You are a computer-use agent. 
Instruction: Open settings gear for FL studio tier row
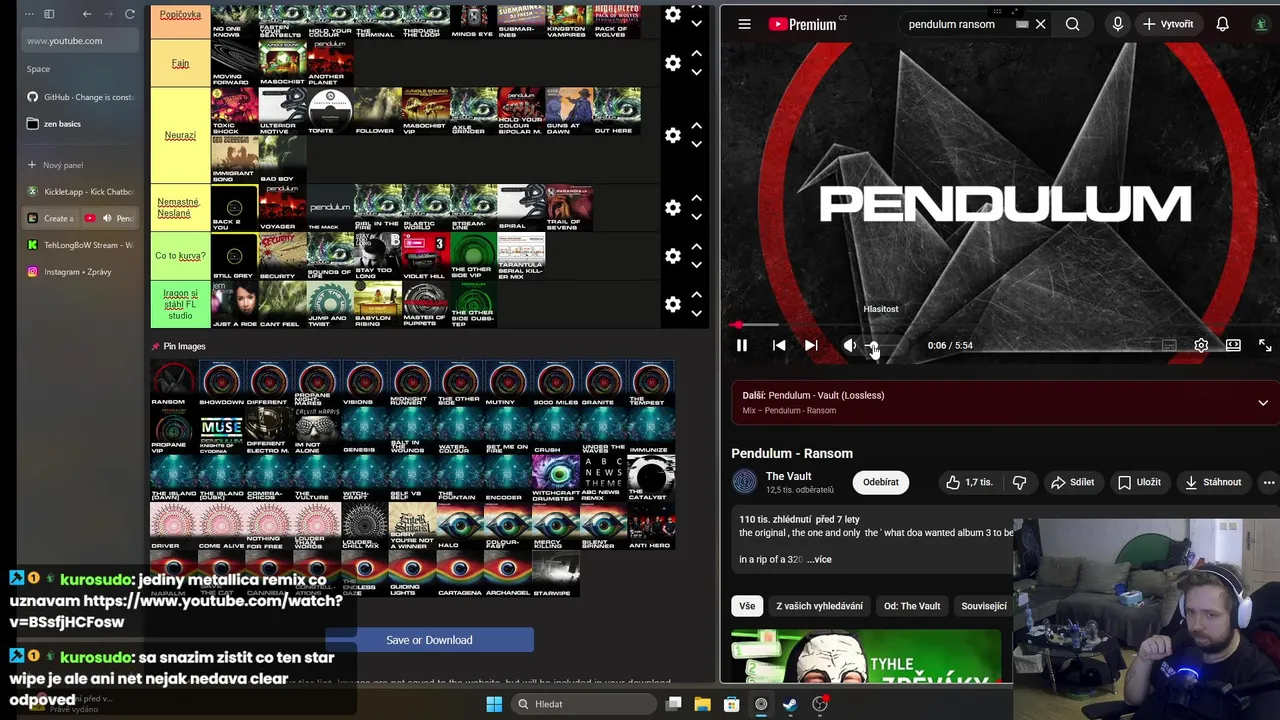[673, 304]
